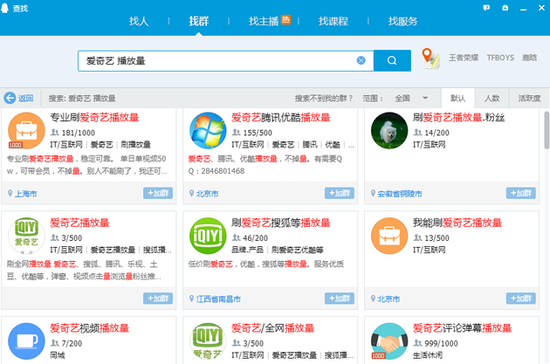This screenshot has height=364, width=550.
Task: Clear the search box text
Action: tap(361, 61)
